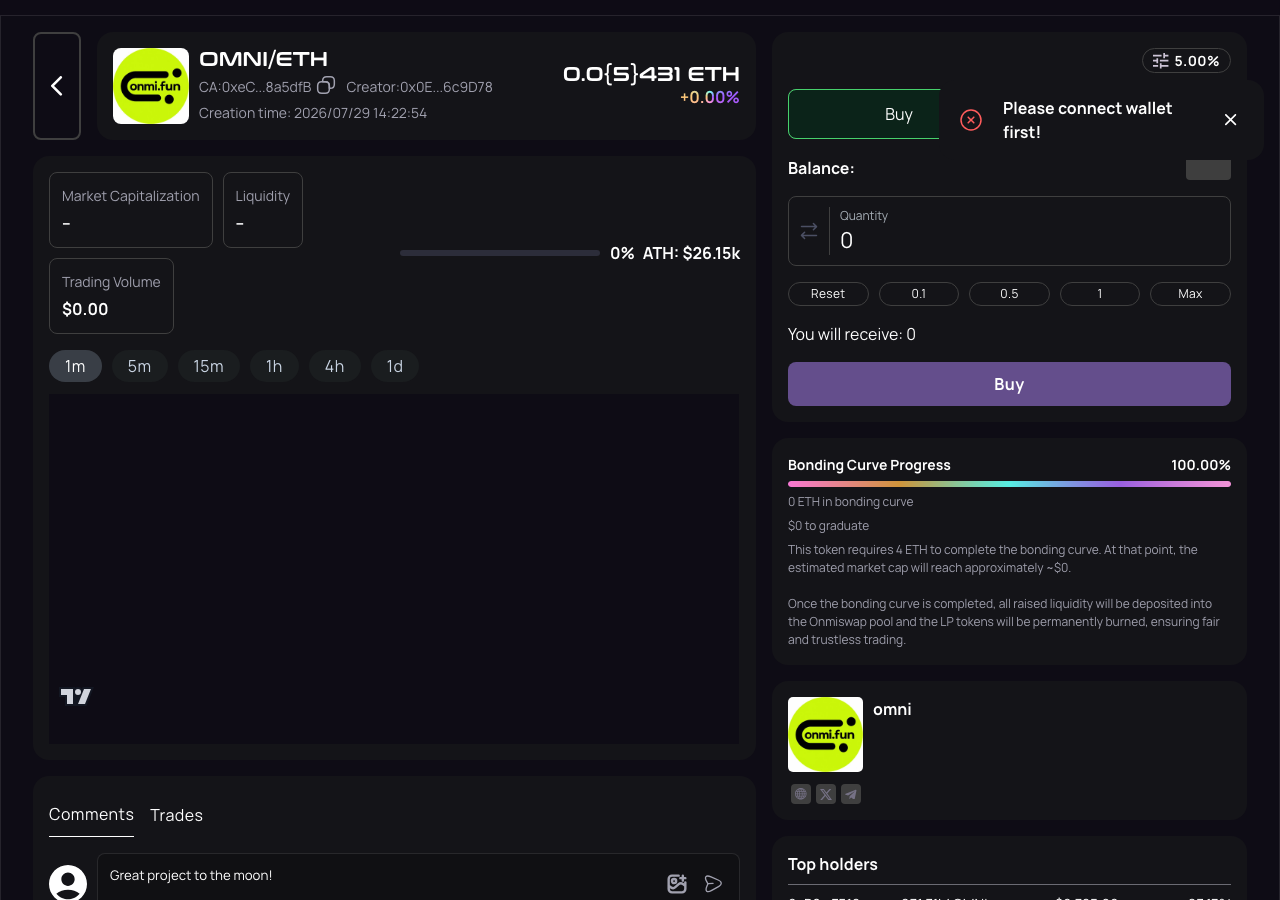Set quantity to 1 preset
This screenshot has height=900, width=1280.
1100,294
